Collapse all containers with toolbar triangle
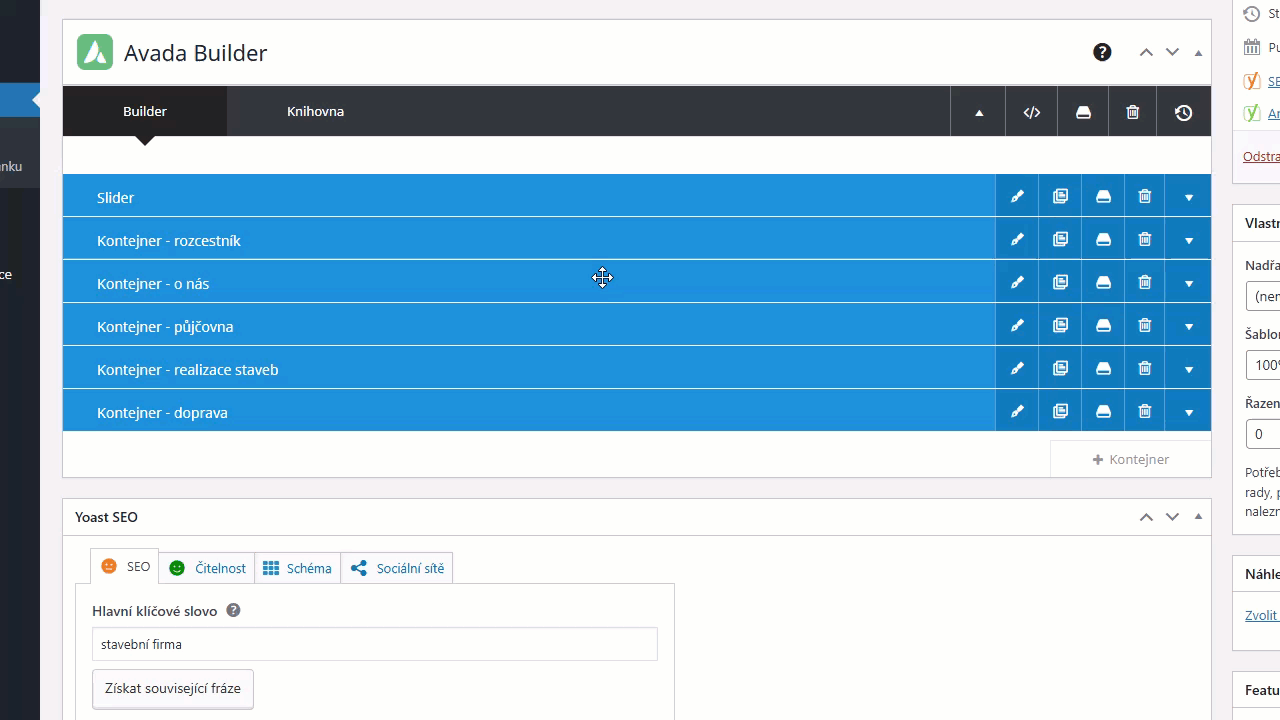This screenshot has height=720, width=1280. (979, 112)
